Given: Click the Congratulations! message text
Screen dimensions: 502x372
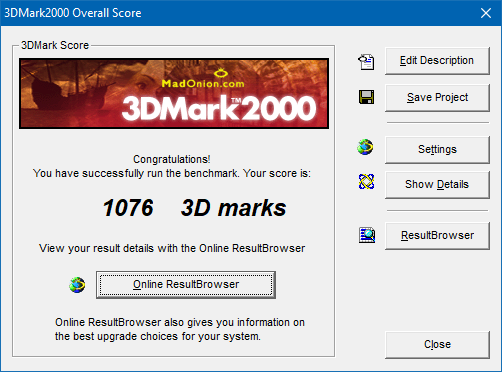Looking at the screenshot, I should [172, 159].
